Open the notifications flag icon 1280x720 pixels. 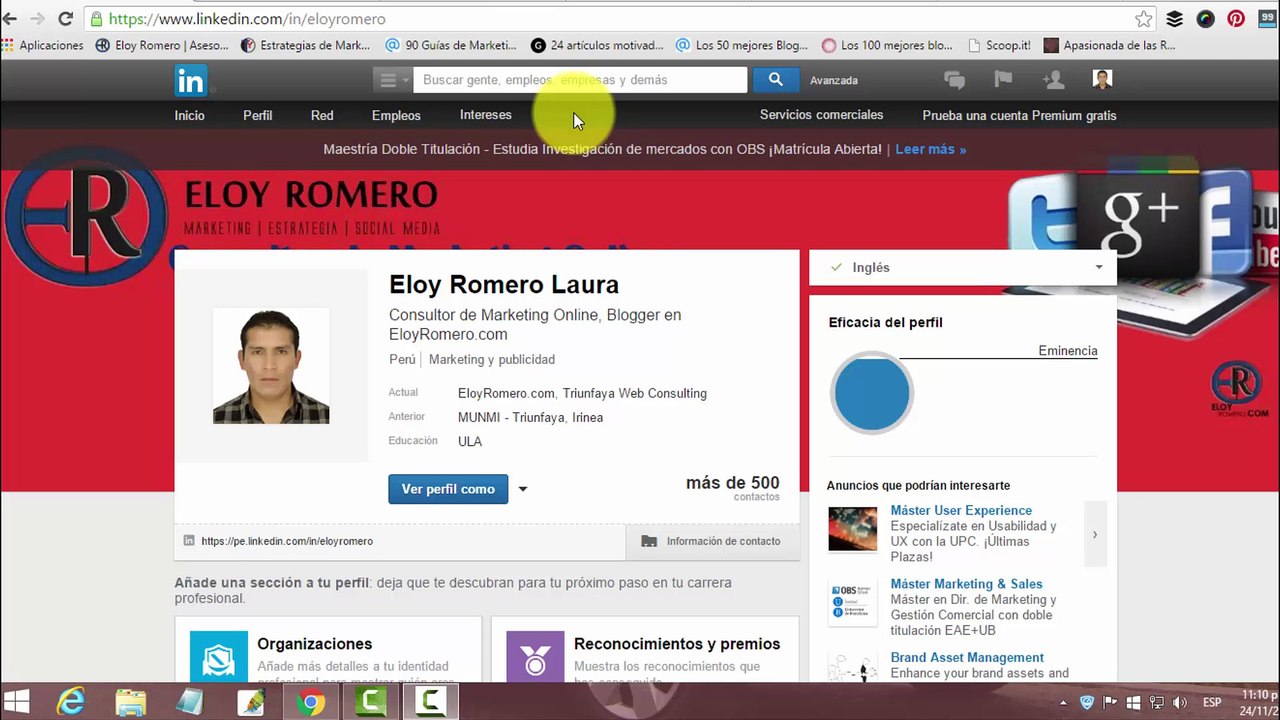[1003, 80]
